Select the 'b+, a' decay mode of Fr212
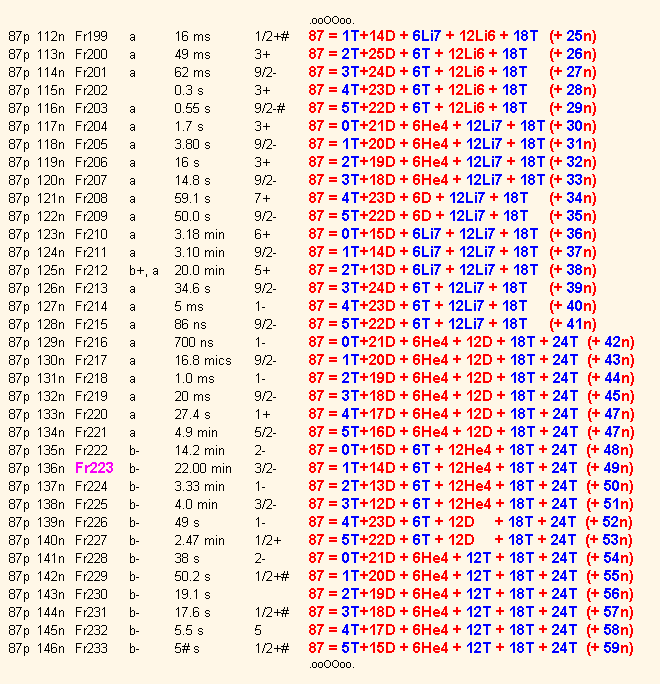Image resolution: width=660 pixels, height=684 pixels. coord(144,270)
